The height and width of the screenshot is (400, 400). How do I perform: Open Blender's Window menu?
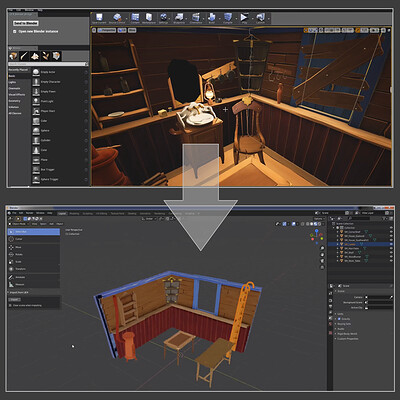click(40, 213)
